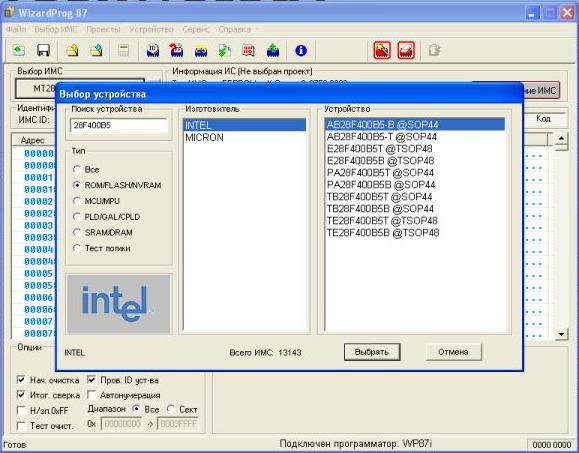Open the "Выбор ИМС" menu
The width and height of the screenshot is (579, 453).
(x=56, y=29)
